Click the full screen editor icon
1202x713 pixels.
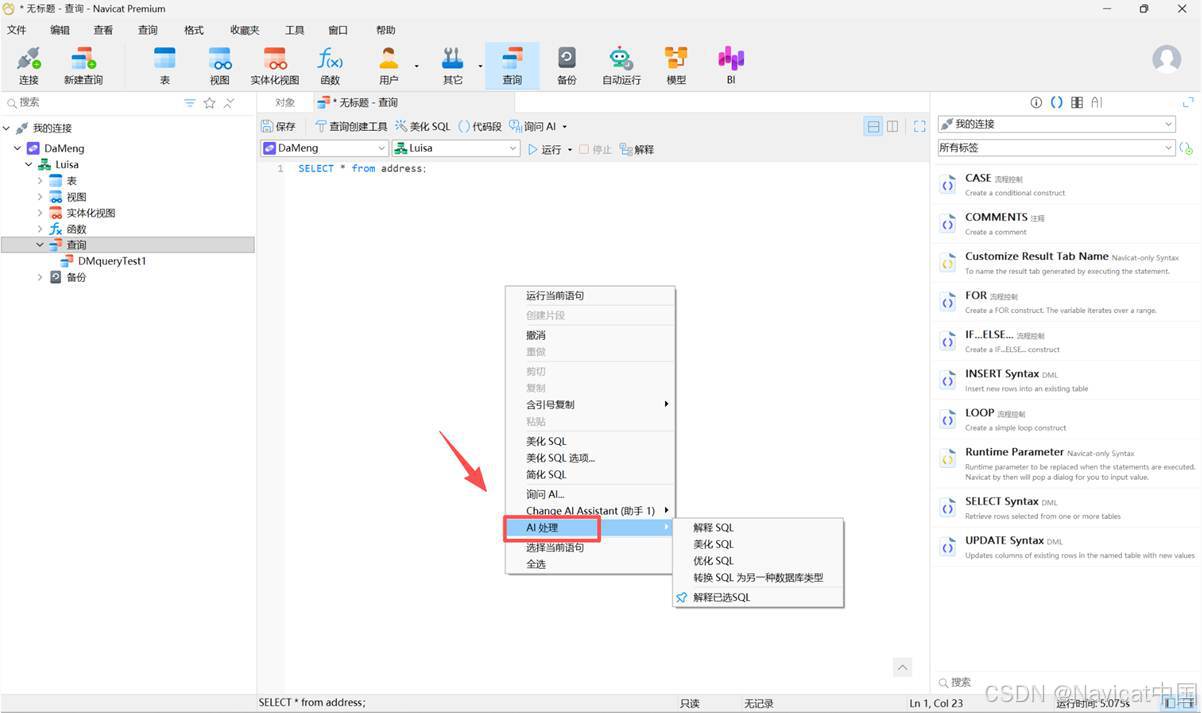click(920, 126)
